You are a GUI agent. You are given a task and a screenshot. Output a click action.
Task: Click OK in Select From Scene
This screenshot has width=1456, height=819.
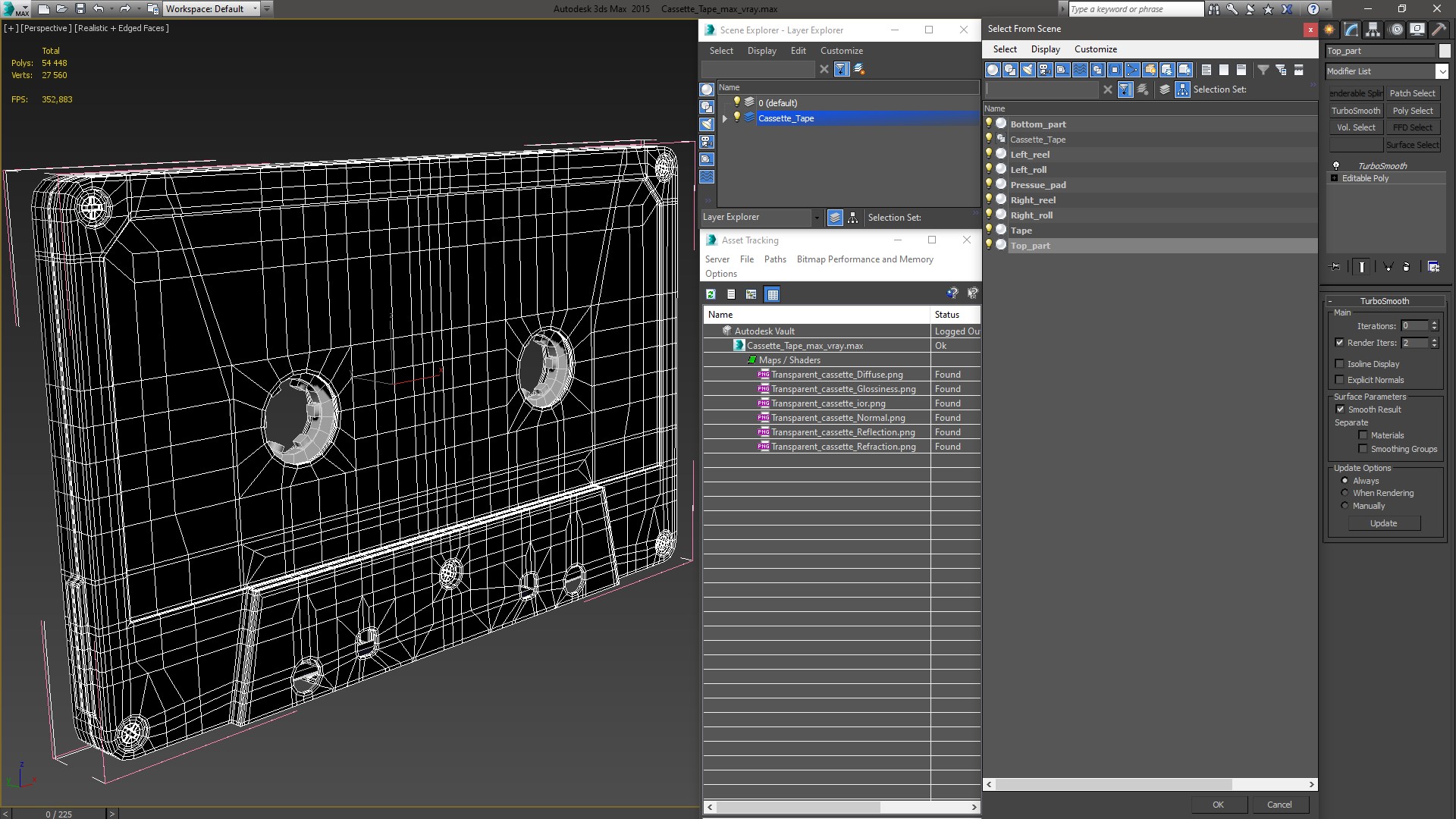(x=1218, y=805)
